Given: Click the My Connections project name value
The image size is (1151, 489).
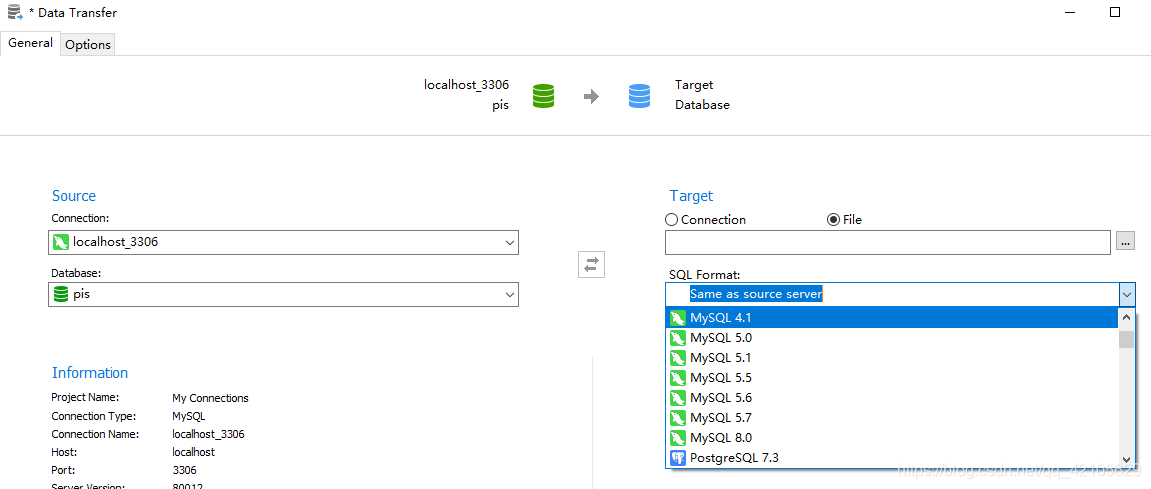Looking at the screenshot, I should [210, 398].
